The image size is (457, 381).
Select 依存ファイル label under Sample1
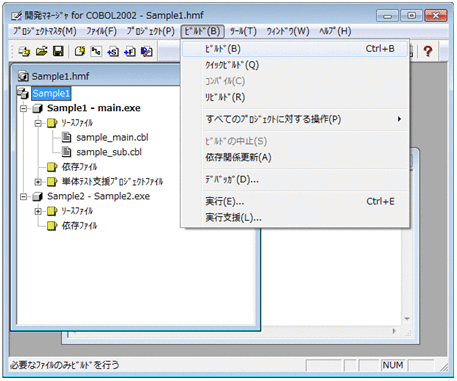[x=79, y=167]
